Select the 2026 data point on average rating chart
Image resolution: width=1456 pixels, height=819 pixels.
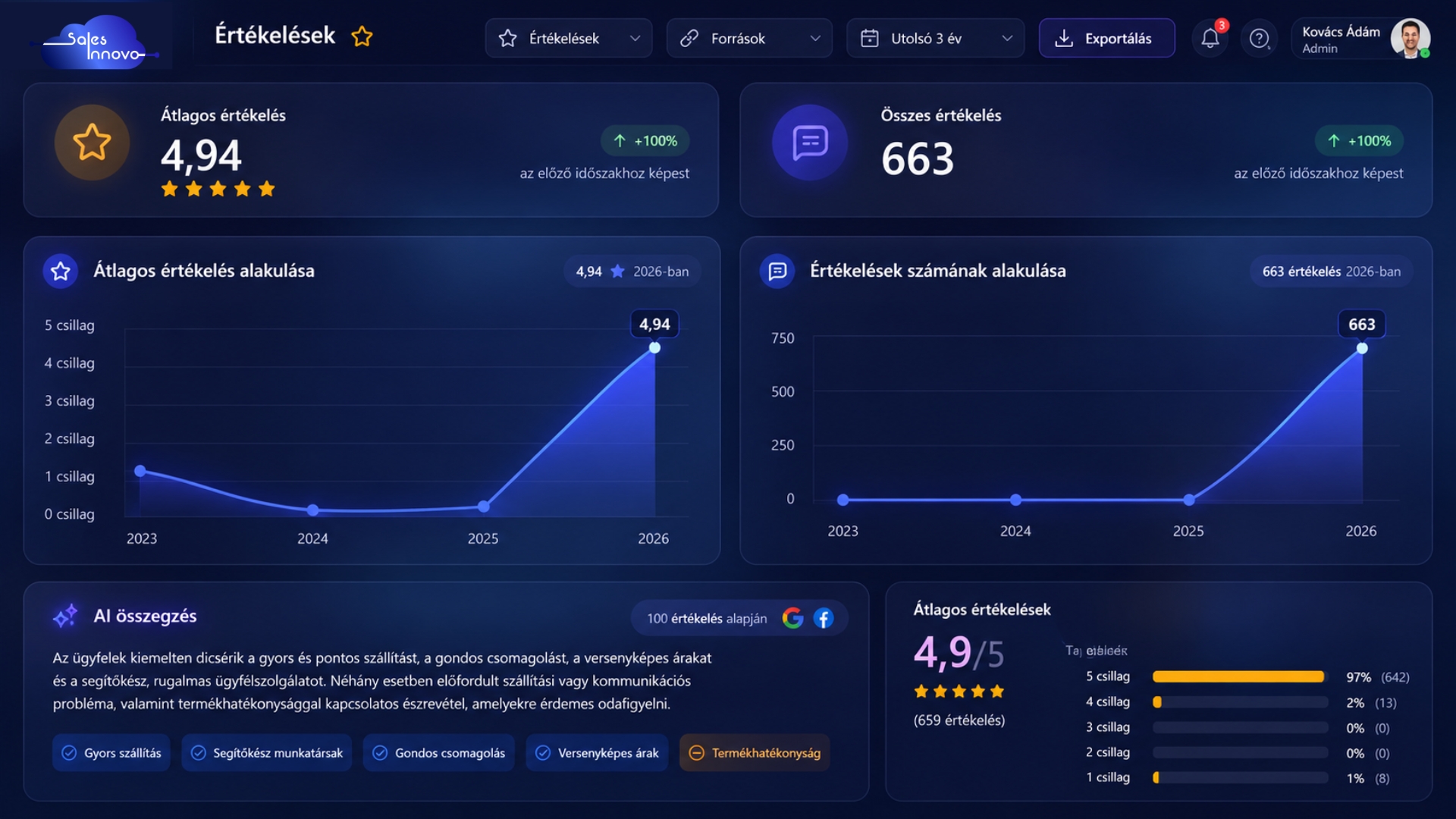pyautogui.click(x=654, y=347)
